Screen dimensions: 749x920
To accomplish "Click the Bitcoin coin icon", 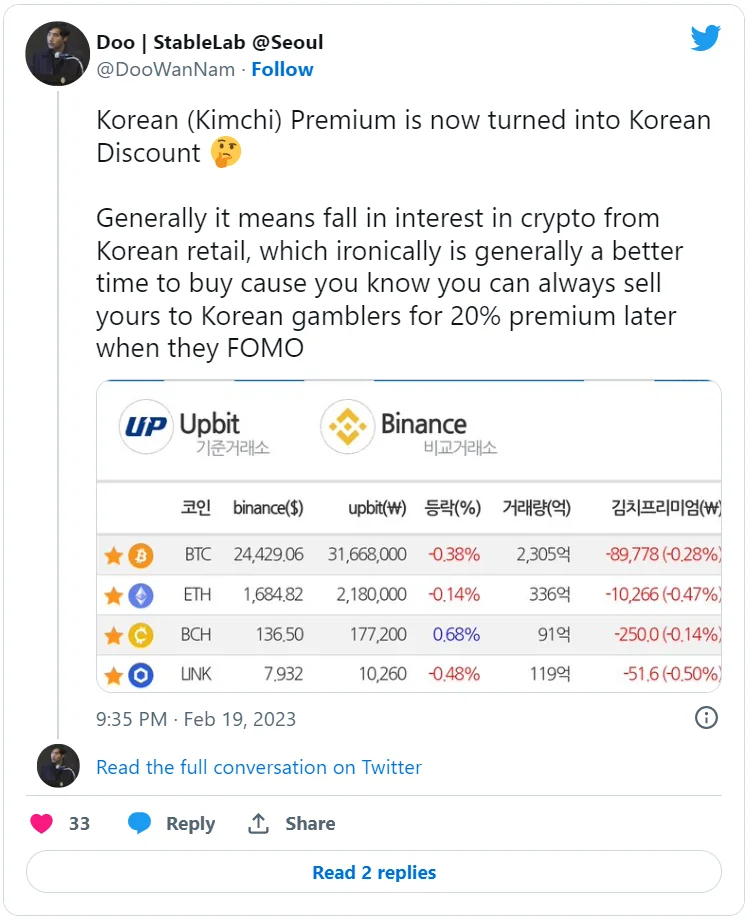I will 142,554.
